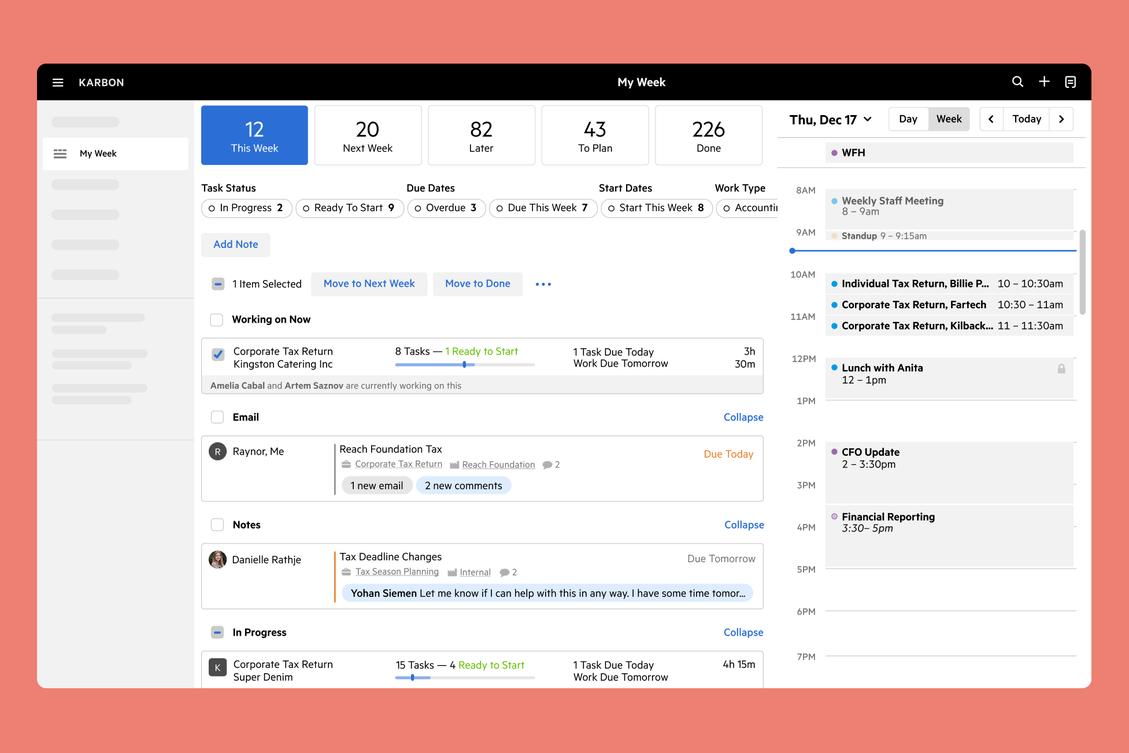
Task: Go to the previous calendar period arrow
Action: point(991,119)
